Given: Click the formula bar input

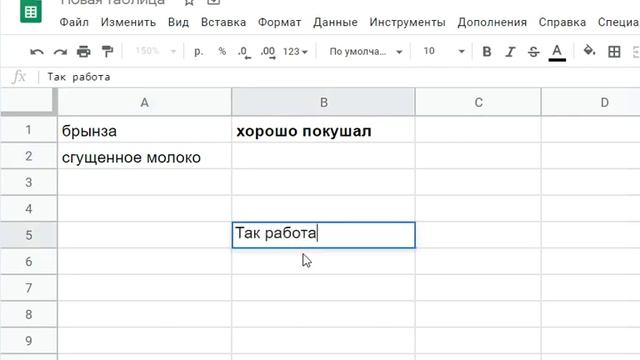Looking at the screenshot, I should 339,77.
